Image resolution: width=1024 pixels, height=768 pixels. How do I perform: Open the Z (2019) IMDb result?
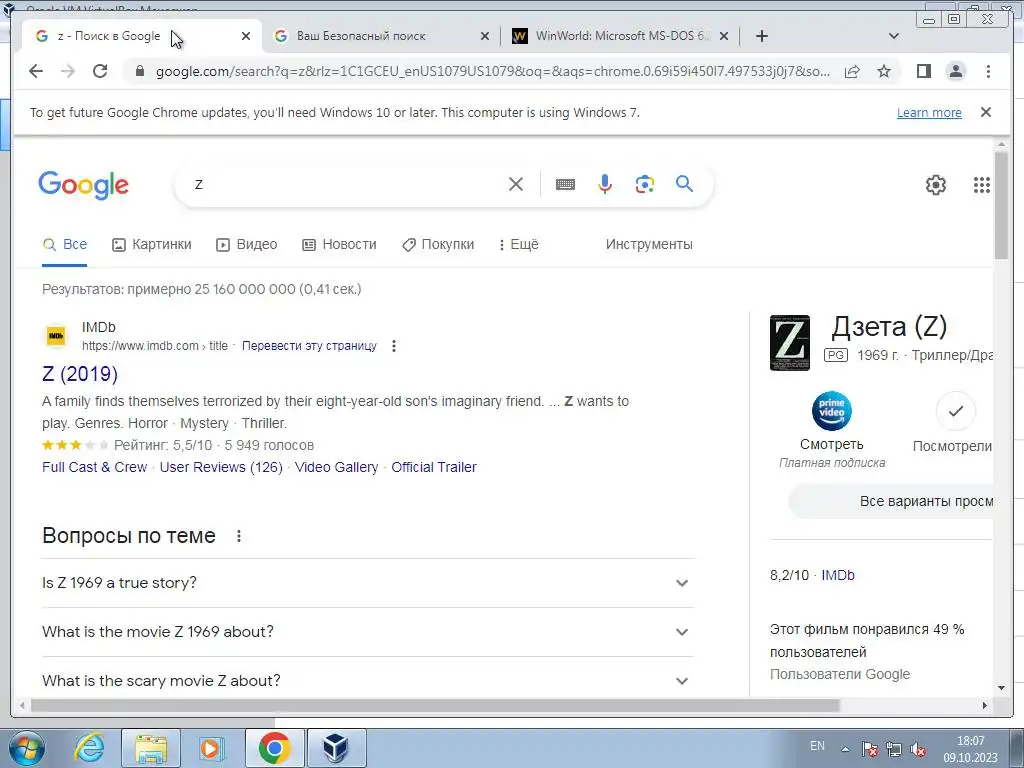(x=80, y=374)
